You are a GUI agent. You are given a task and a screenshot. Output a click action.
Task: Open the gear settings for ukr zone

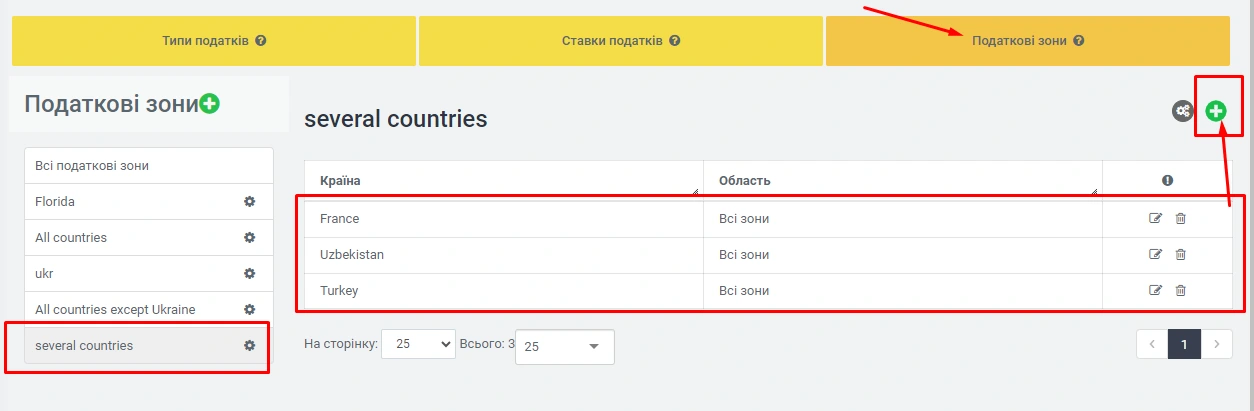pyautogui.click(x=250, y=274)
